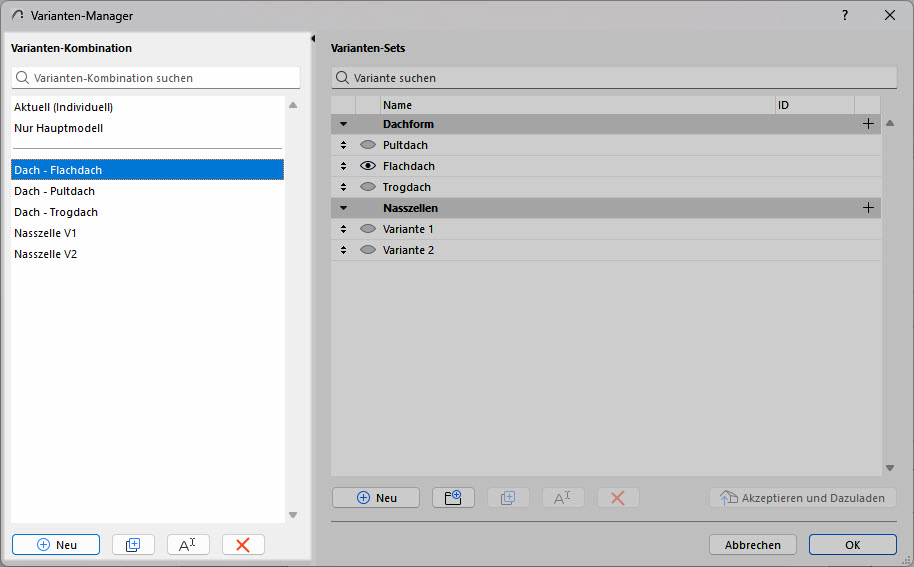Click Neu button under Varianten-Kombination
The height and width of the screenshot is (567, 914).
56,545
